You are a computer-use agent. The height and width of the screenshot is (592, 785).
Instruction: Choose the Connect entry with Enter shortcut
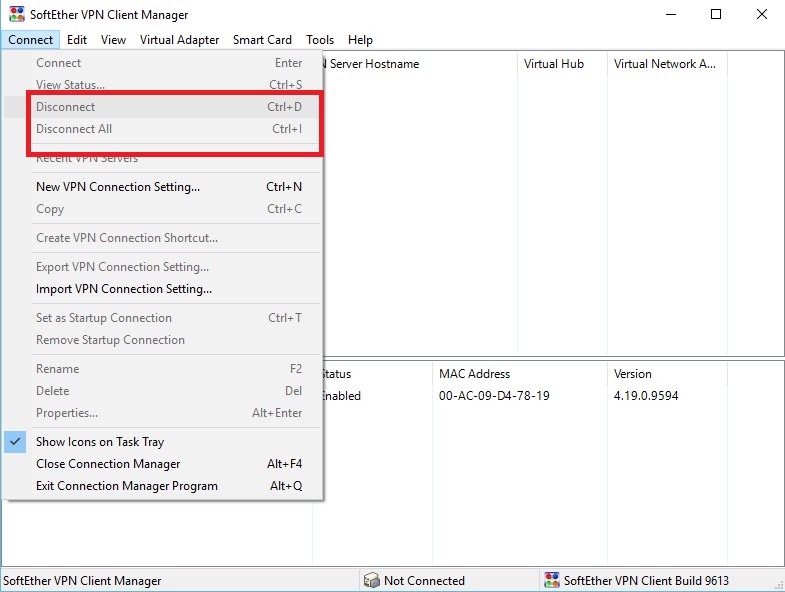click(x=162, y=63)
